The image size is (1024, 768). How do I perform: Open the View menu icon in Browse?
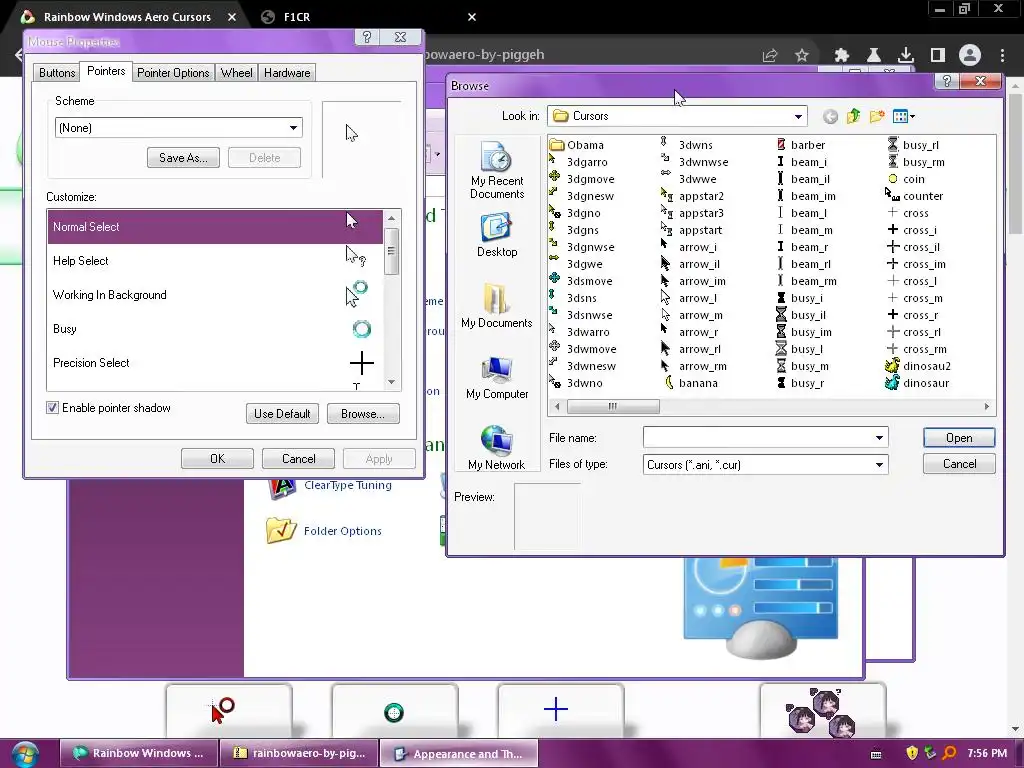click(x=903, y=116)
